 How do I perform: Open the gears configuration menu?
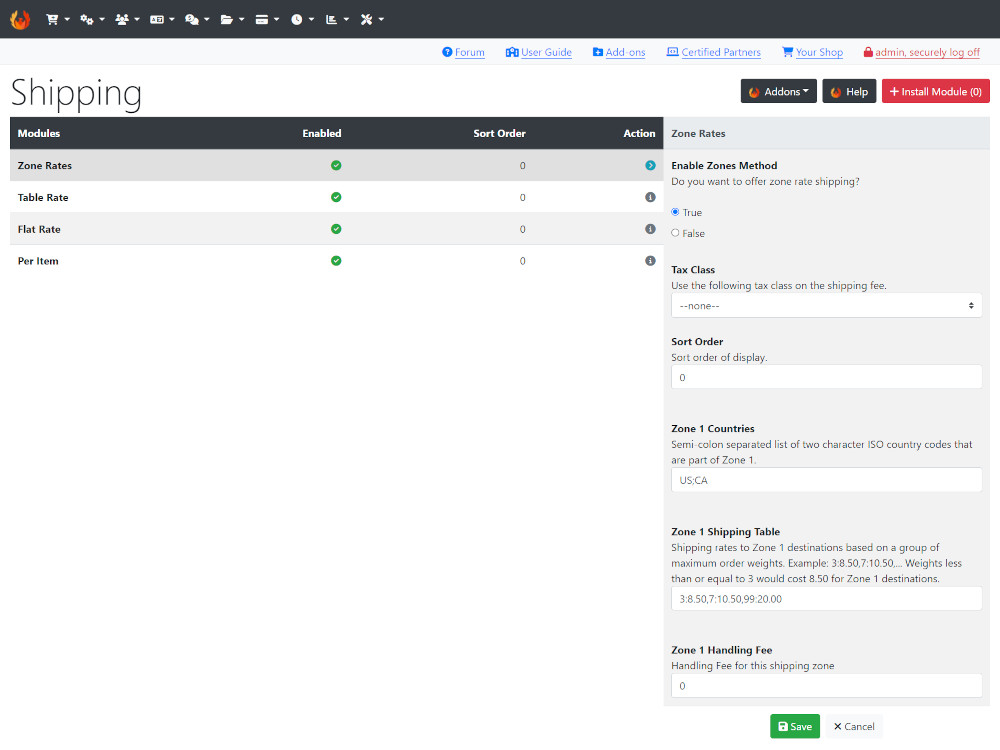(92, 19)
